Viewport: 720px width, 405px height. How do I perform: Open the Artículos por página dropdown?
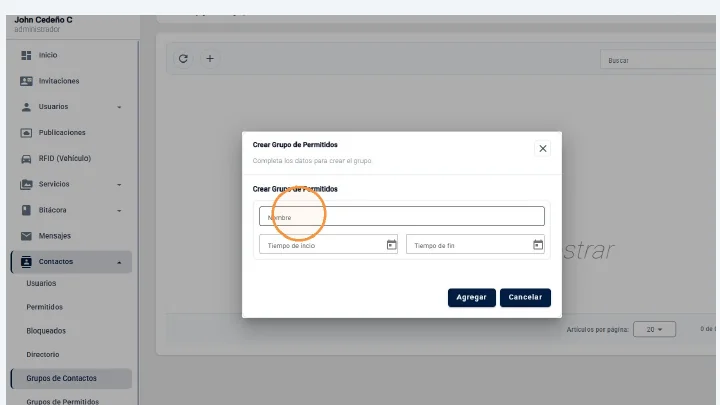point(654,329)
